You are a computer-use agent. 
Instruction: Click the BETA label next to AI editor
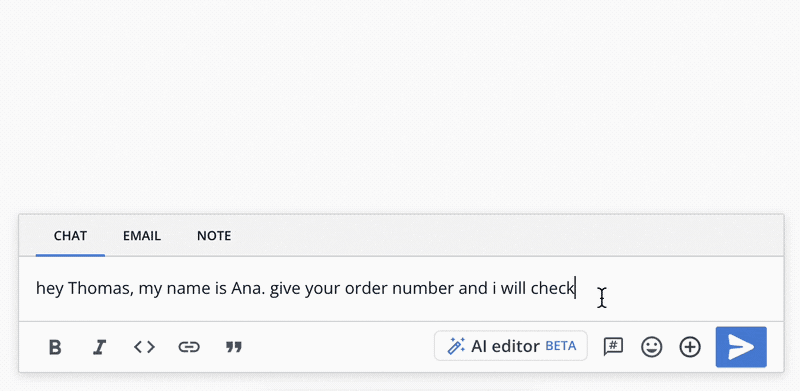(561, 346)
